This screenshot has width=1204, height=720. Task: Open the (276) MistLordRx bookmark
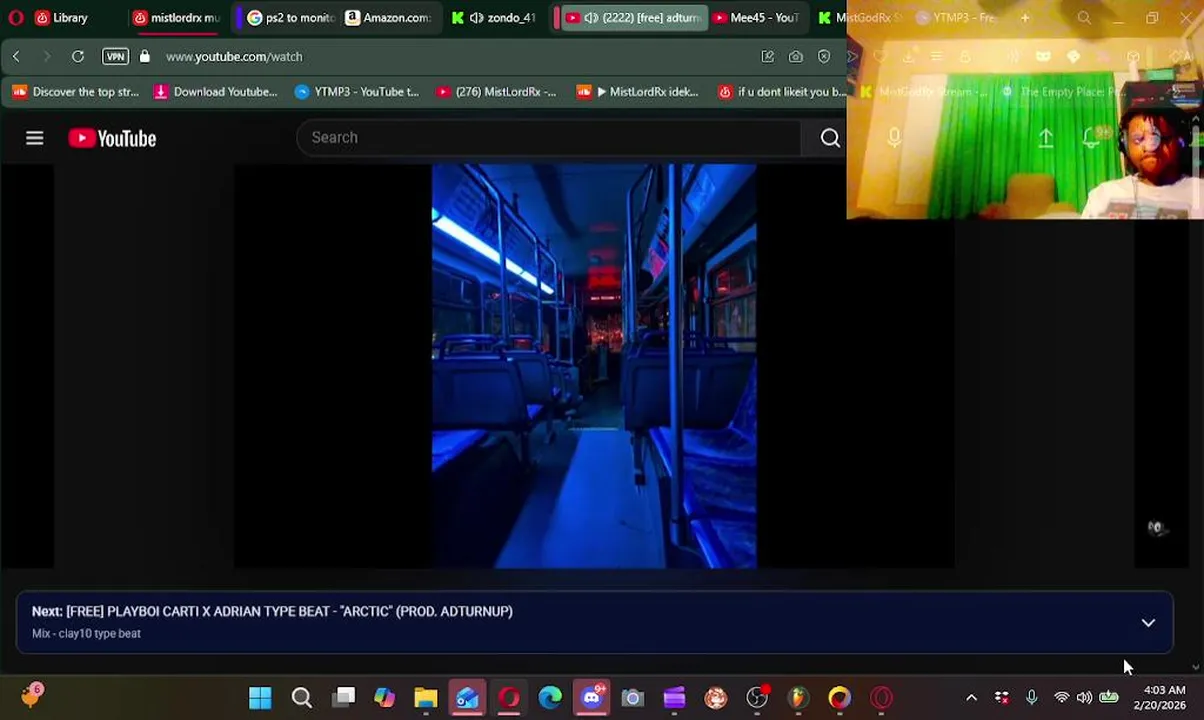click(x=496, y=92)
